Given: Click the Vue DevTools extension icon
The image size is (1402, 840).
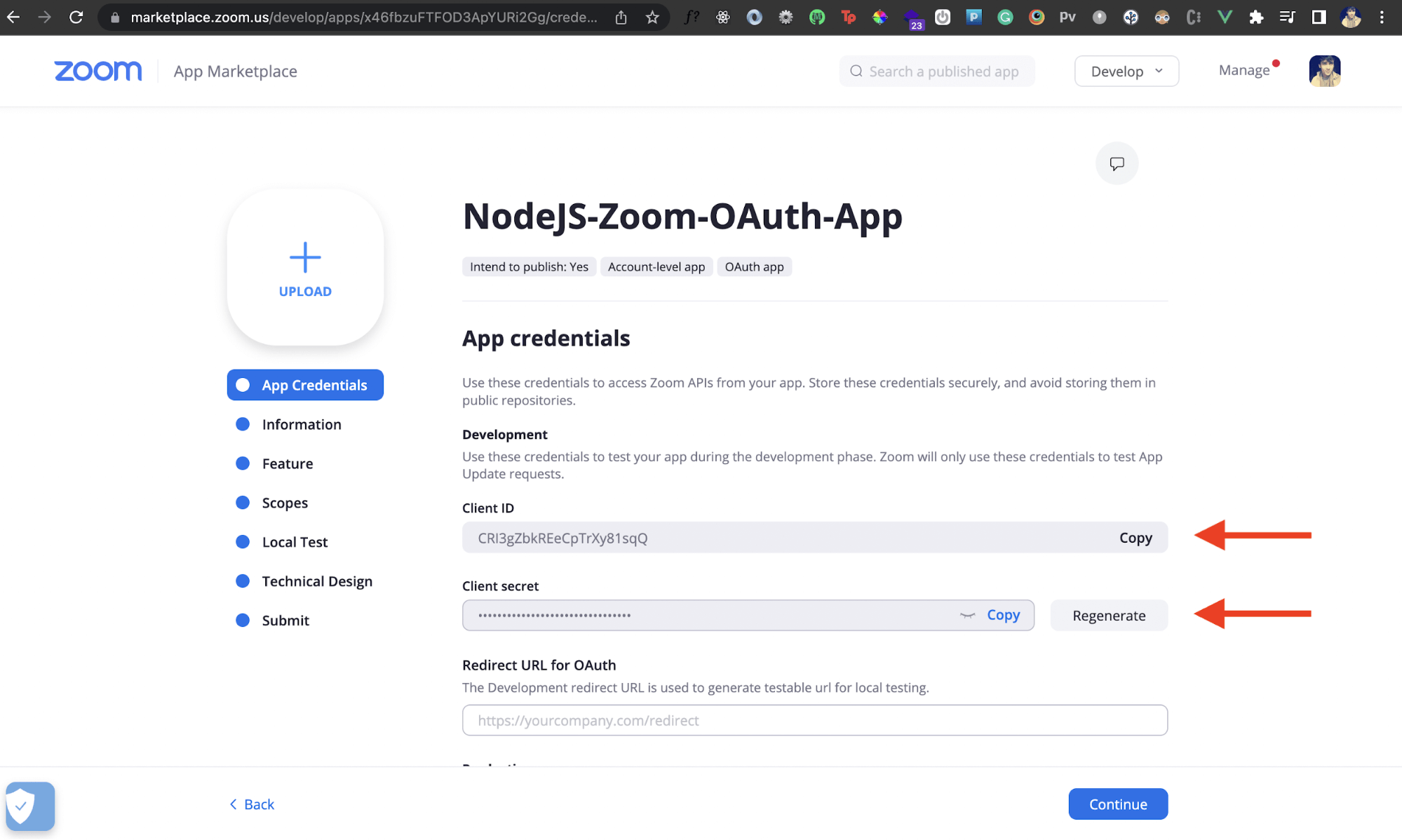Looking at the screenshot, I should tap(1225, 17).
